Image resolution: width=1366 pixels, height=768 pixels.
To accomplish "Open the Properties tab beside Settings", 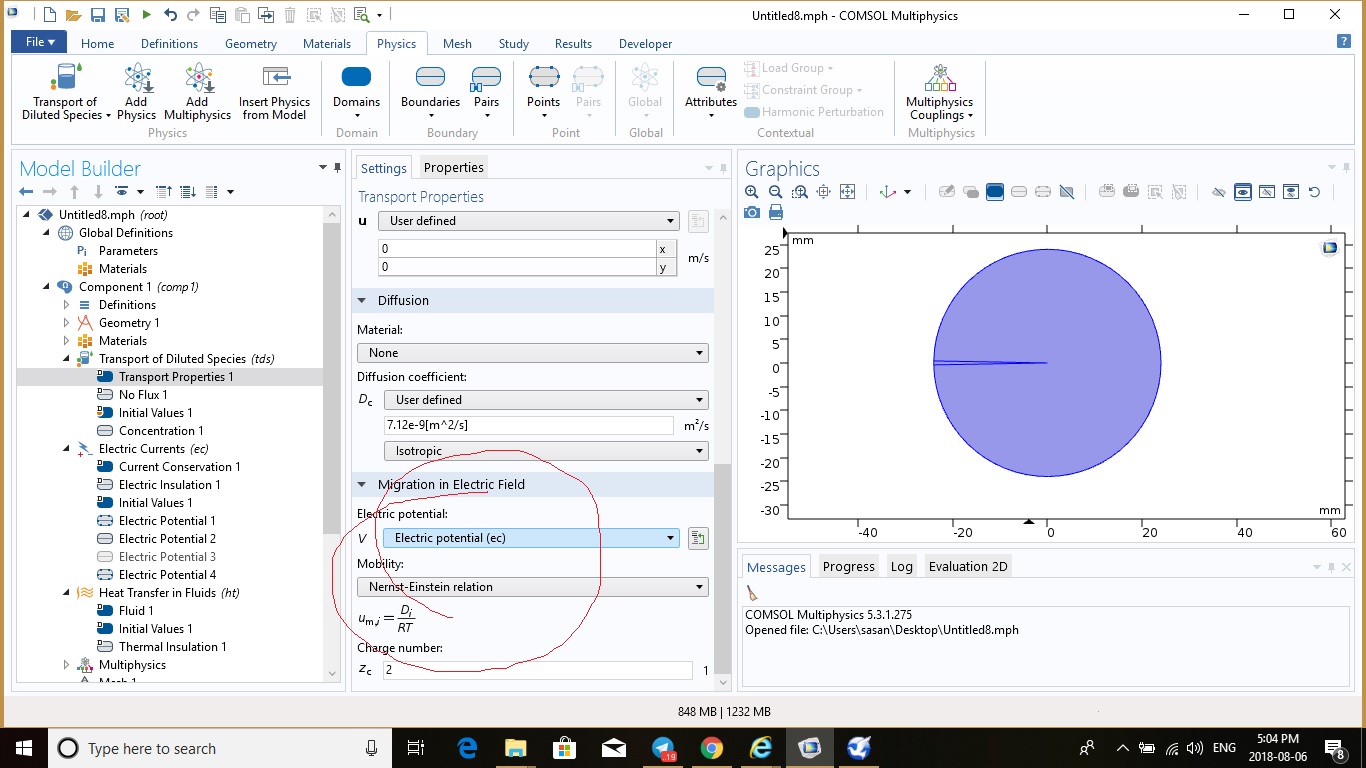I will pos(453,168).
